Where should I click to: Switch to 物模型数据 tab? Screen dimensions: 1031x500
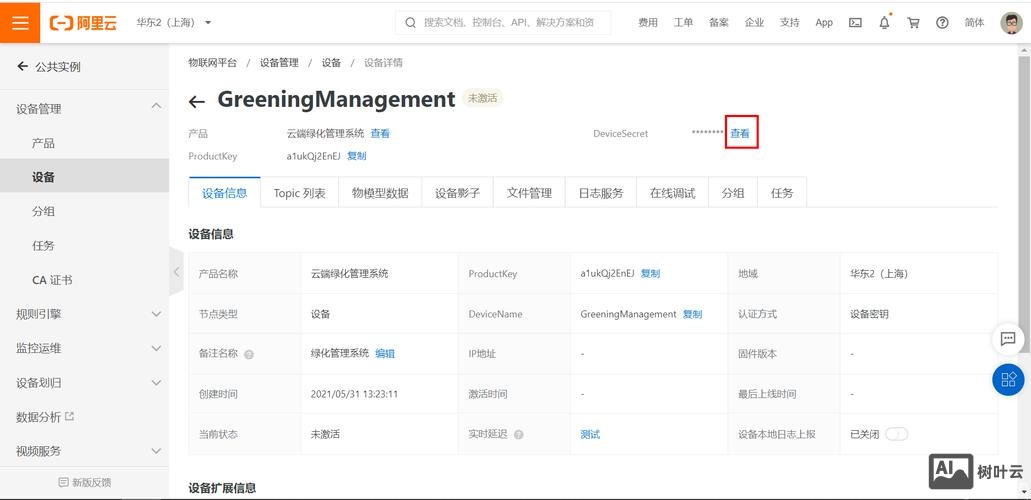click(x=380, y=193)
